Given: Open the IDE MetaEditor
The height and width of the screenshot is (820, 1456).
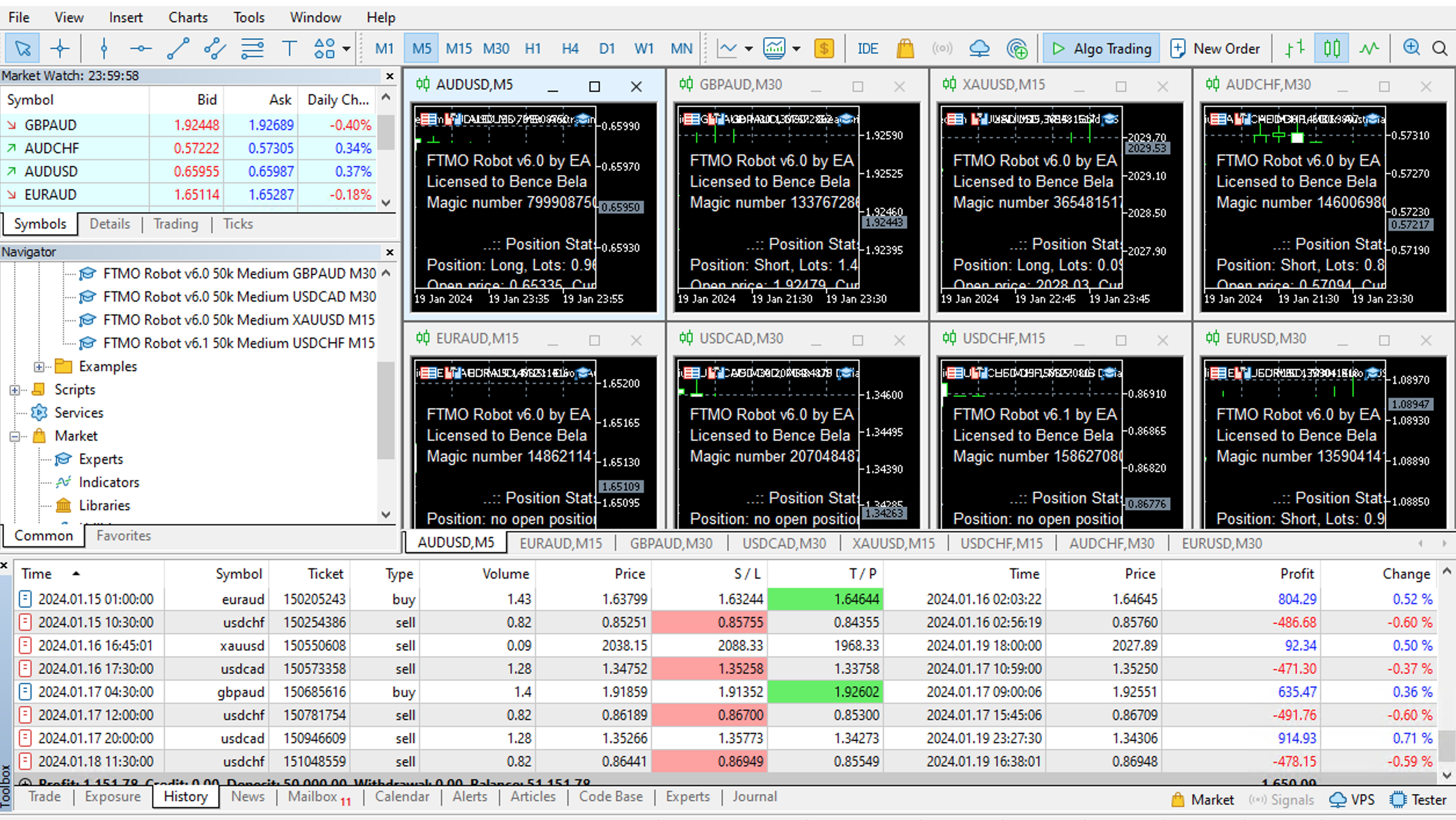Looking at the screenshot, I should (868, 49).
